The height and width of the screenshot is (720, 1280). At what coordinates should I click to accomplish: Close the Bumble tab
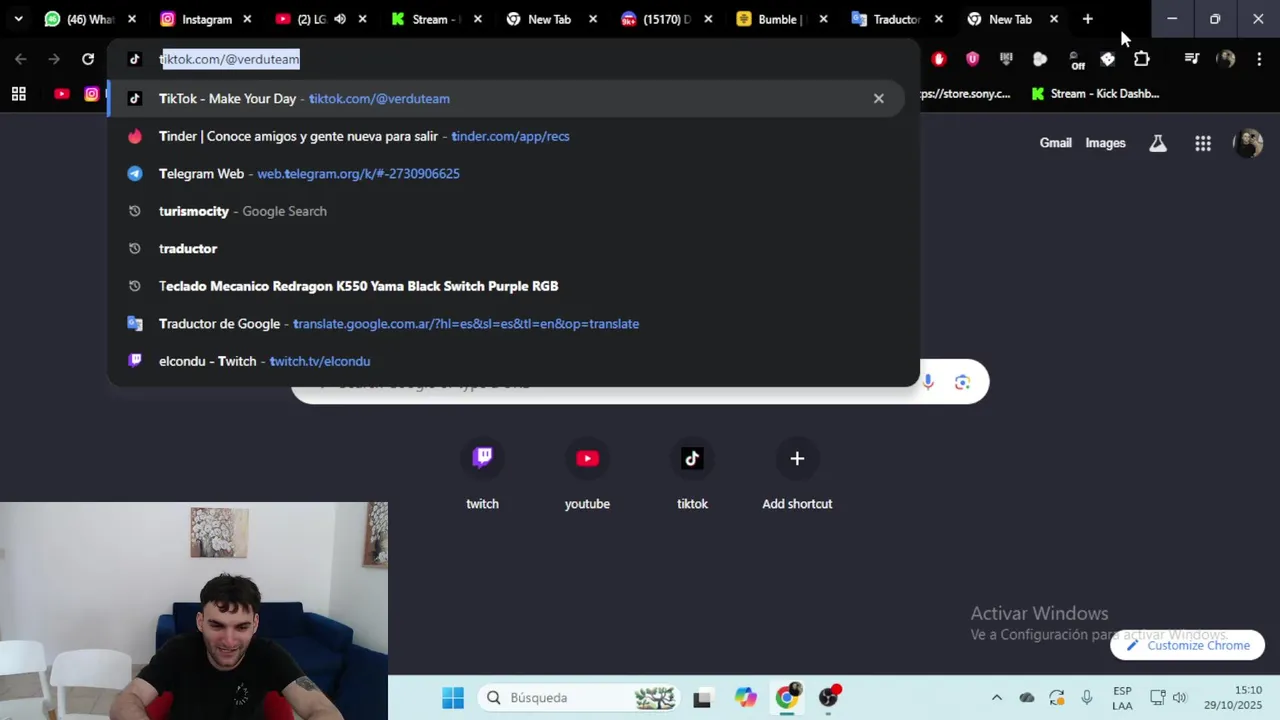pos(824,19)
